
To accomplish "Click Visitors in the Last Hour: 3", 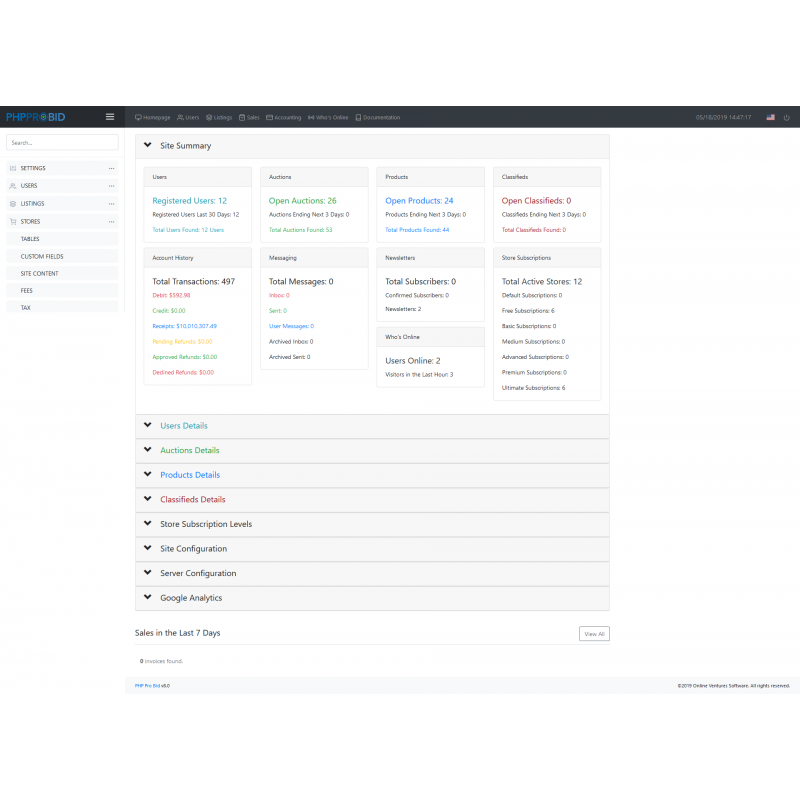I will [419, 374].
